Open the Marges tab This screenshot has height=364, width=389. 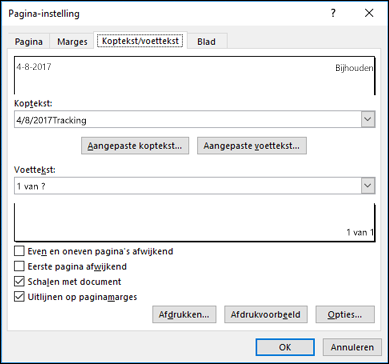(x=72, y=42)
